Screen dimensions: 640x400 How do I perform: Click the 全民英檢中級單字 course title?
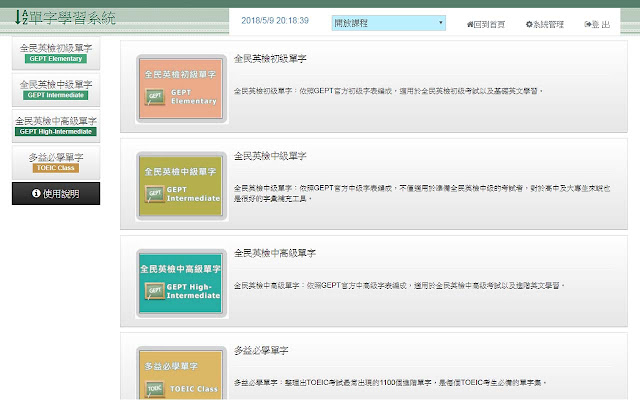(x=270, y=156)
